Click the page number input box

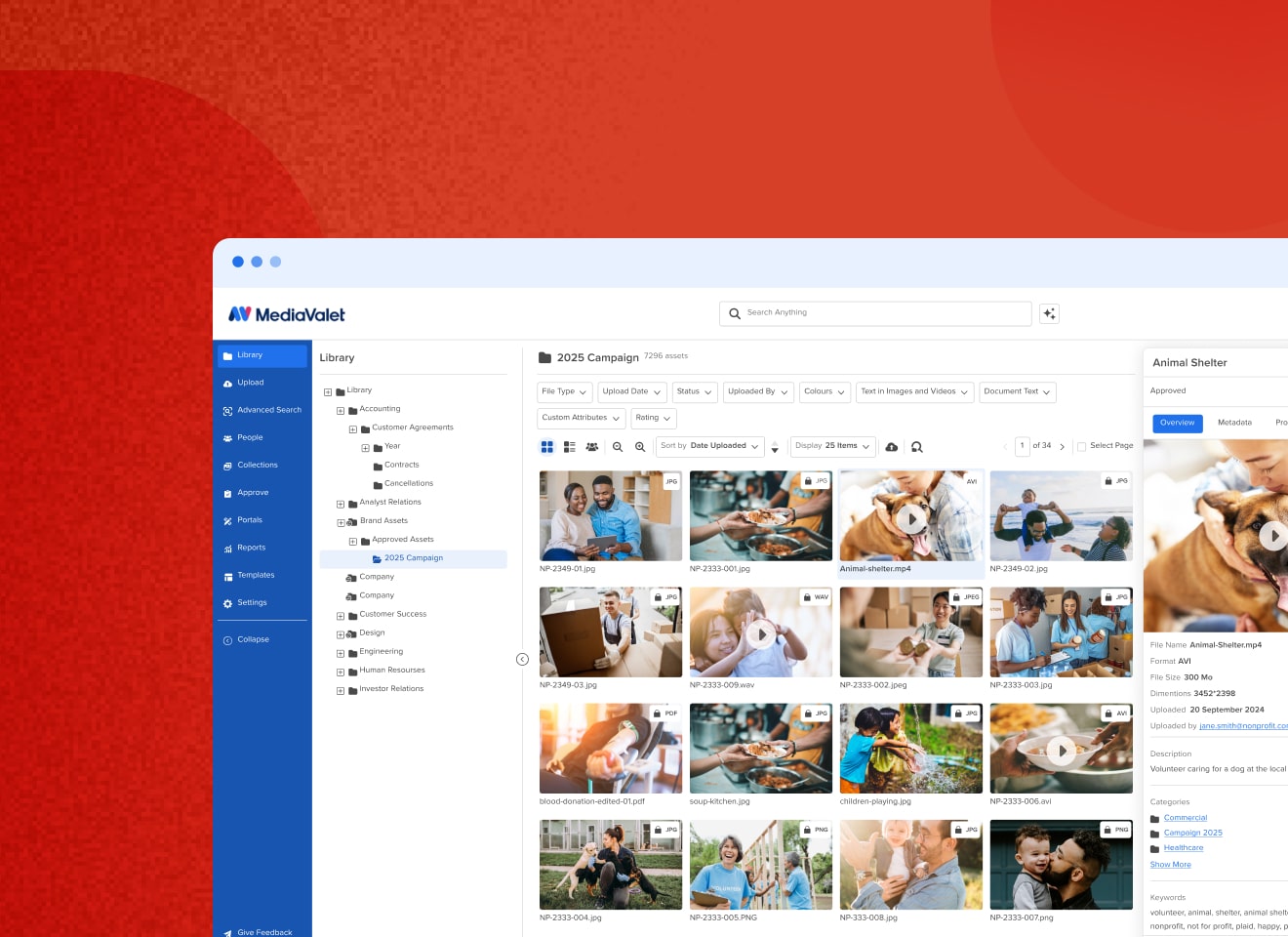coord(1022,446)
